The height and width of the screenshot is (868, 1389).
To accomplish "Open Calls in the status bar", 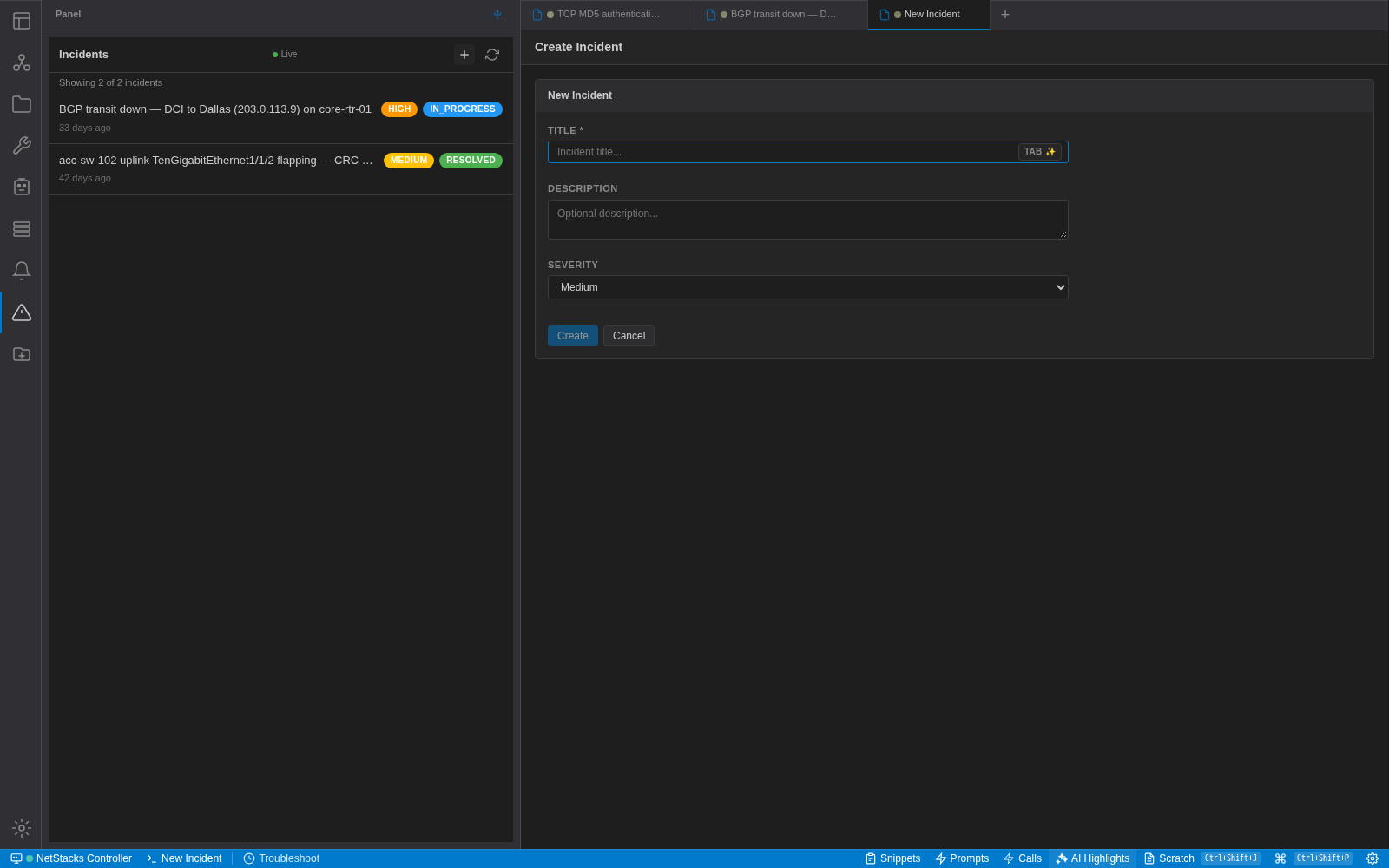I will pos(1023,858).
